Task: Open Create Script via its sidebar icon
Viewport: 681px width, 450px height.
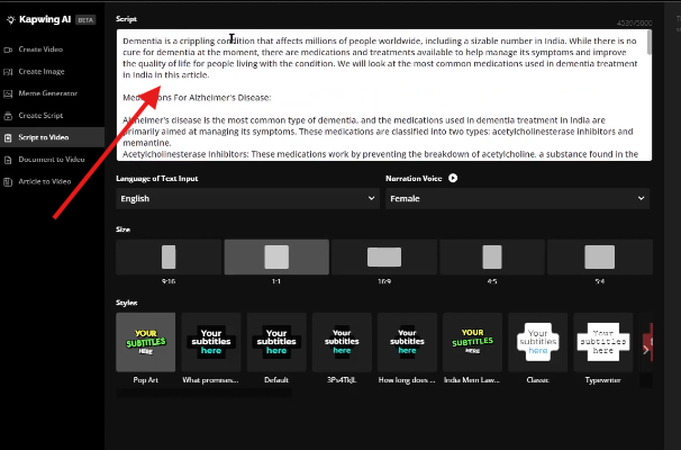Action: pyautogui.click(x=8, y=116)
